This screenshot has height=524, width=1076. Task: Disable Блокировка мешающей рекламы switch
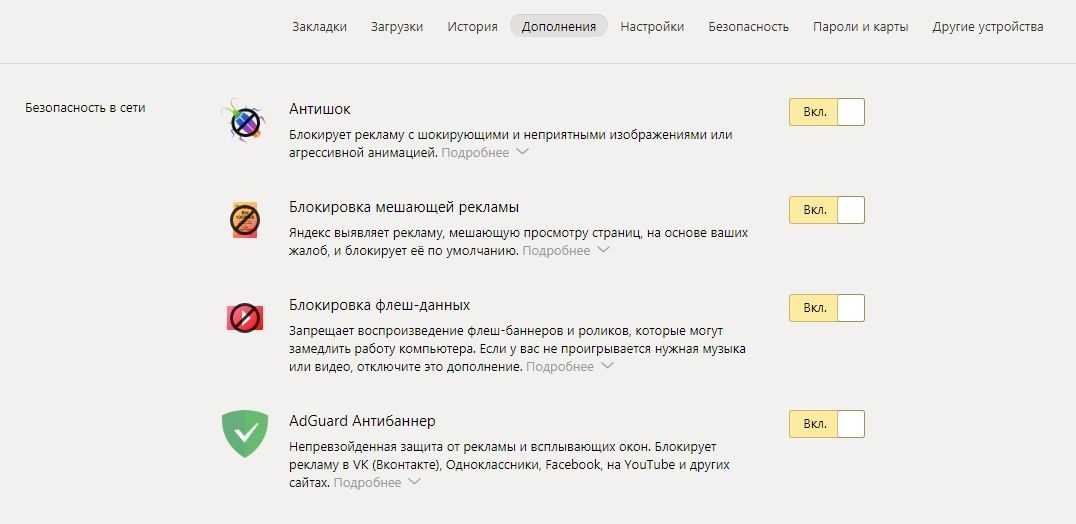point(826,210)
